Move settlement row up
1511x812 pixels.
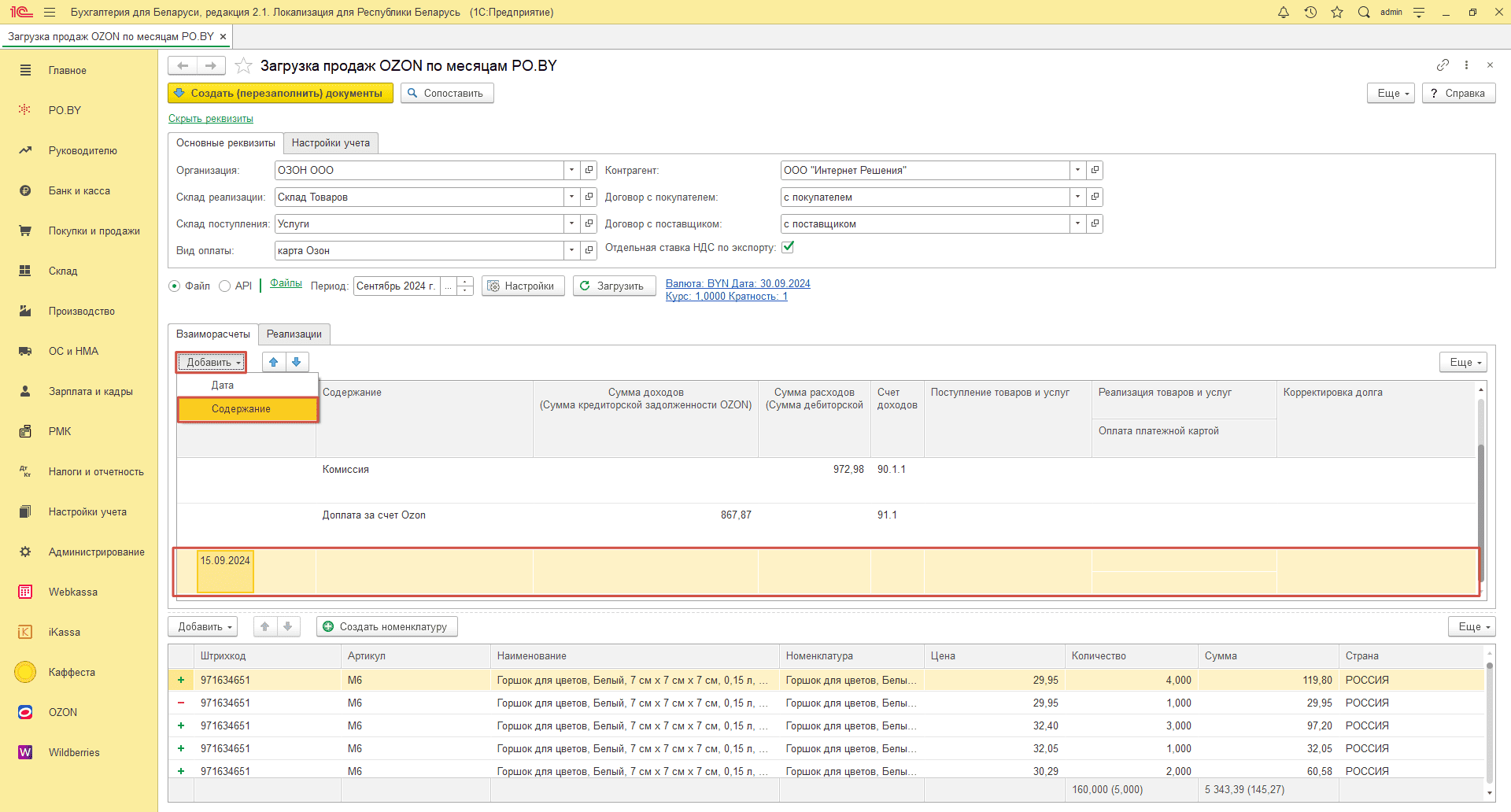[274, 362]
